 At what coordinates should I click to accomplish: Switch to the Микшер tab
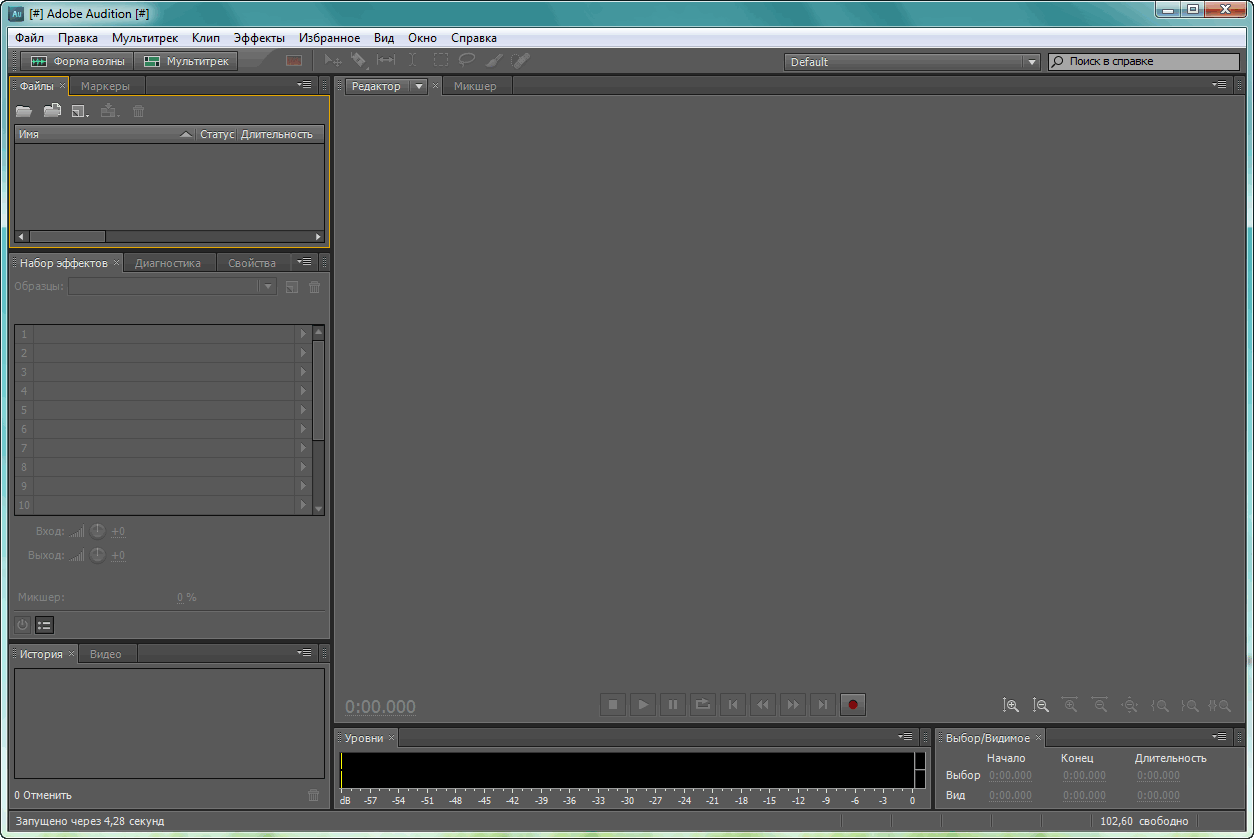pos(475,86)
